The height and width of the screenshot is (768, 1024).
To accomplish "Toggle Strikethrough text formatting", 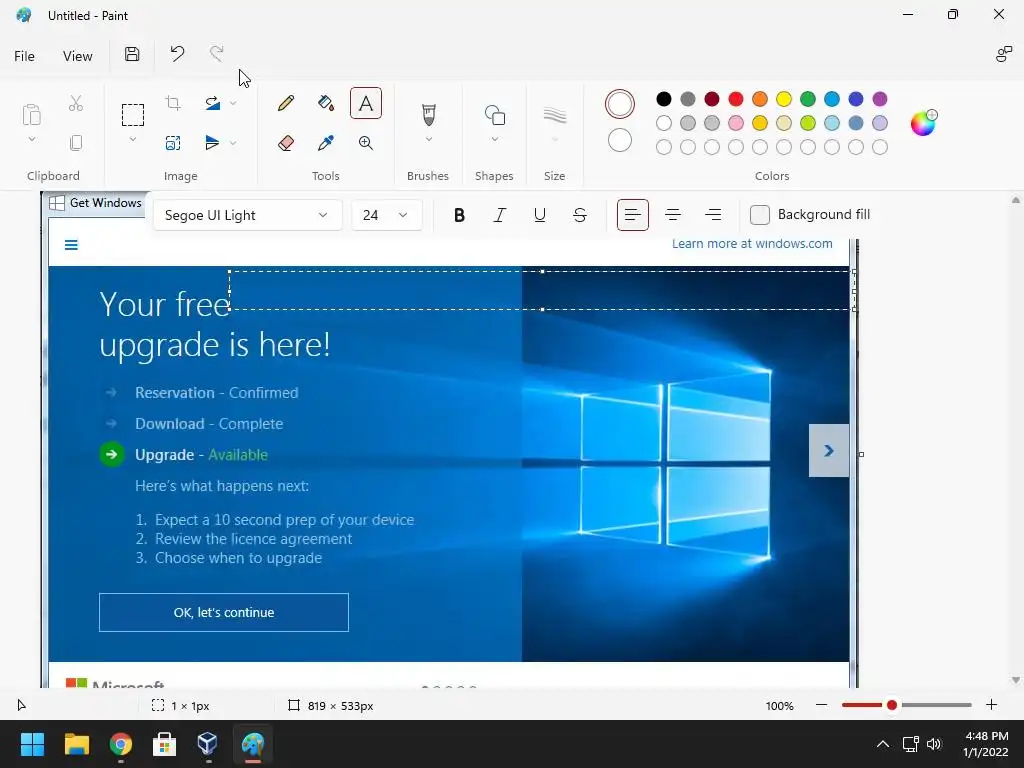I will coord(580,215).
